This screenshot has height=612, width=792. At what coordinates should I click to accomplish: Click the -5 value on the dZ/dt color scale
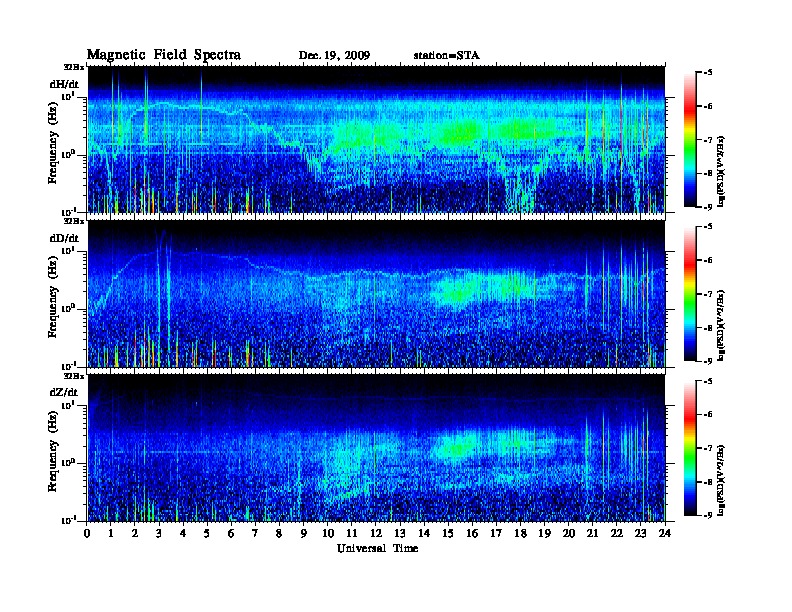click(708, 381)
